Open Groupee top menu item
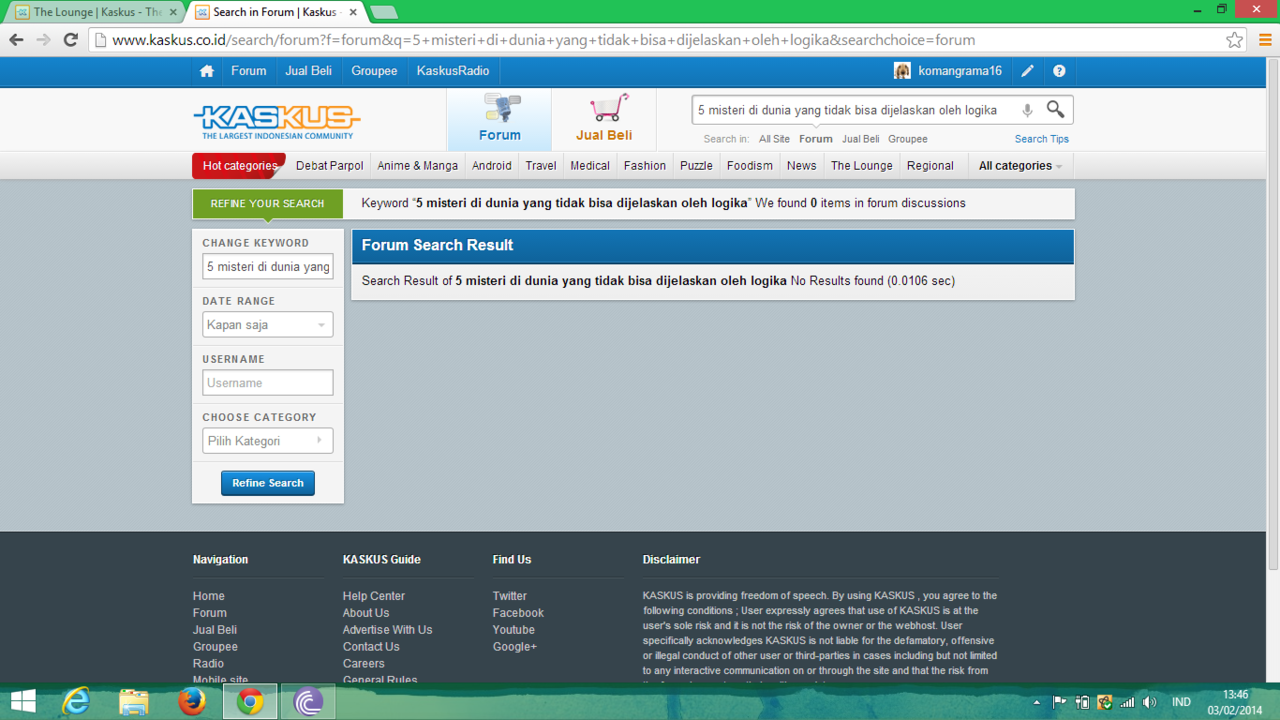 pos(374,71)
